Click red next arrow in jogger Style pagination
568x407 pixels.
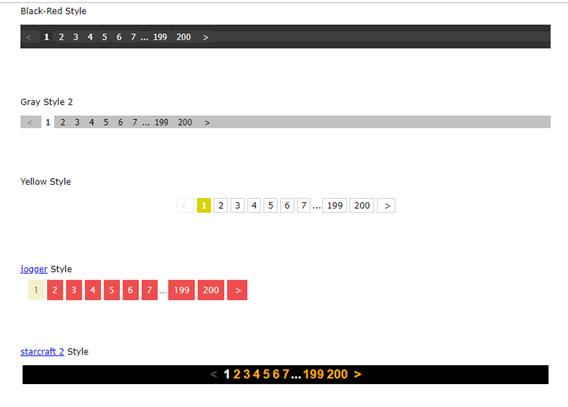[237, 290]
